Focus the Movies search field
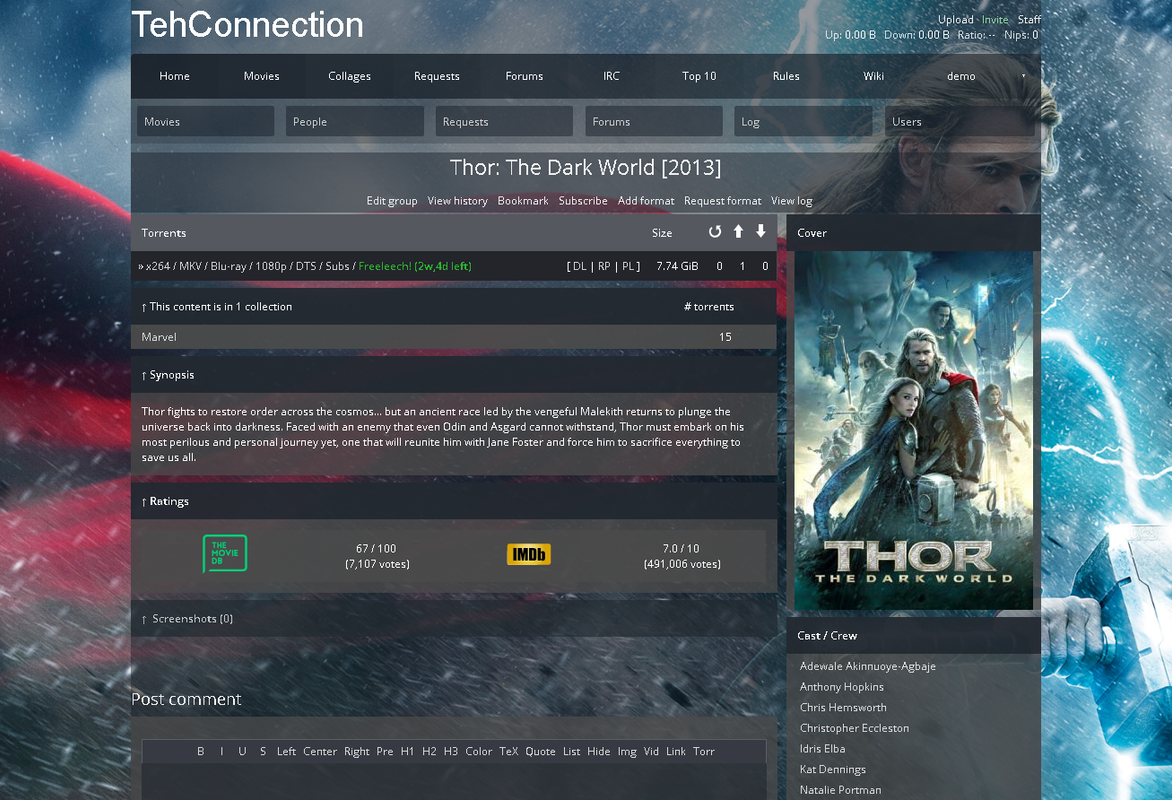The width and height of the screenshot is (1172, 800). point(206,121)
